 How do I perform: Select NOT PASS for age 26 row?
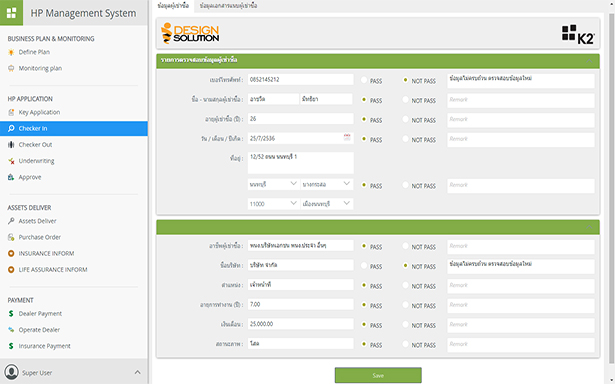406,119
